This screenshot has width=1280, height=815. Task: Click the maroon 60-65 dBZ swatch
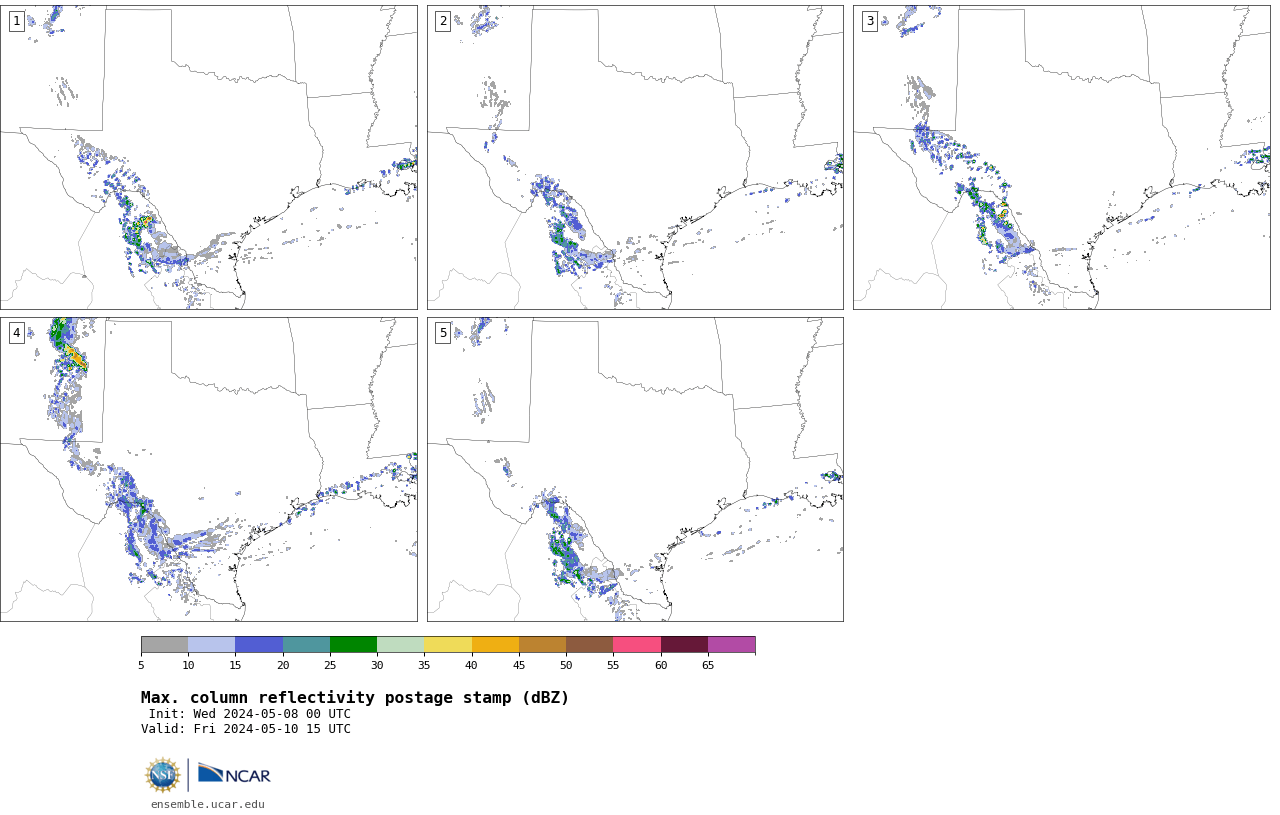(684, 644)
